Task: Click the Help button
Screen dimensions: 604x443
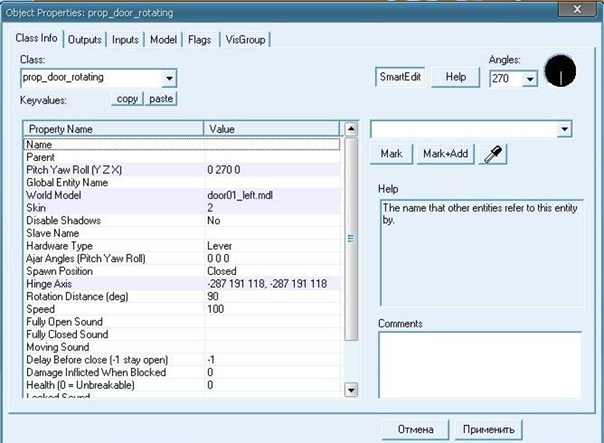Action: tap(456, 77)
